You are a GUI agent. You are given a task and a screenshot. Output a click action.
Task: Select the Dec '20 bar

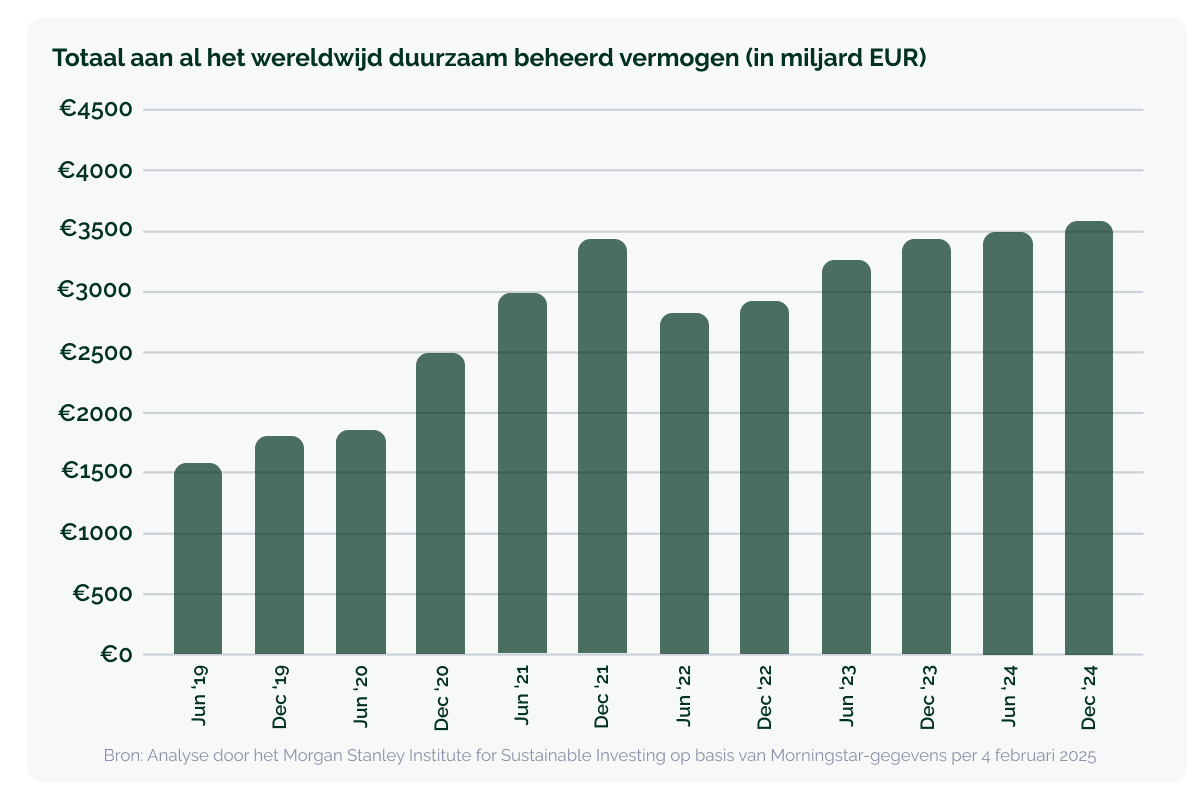point(441,504)
